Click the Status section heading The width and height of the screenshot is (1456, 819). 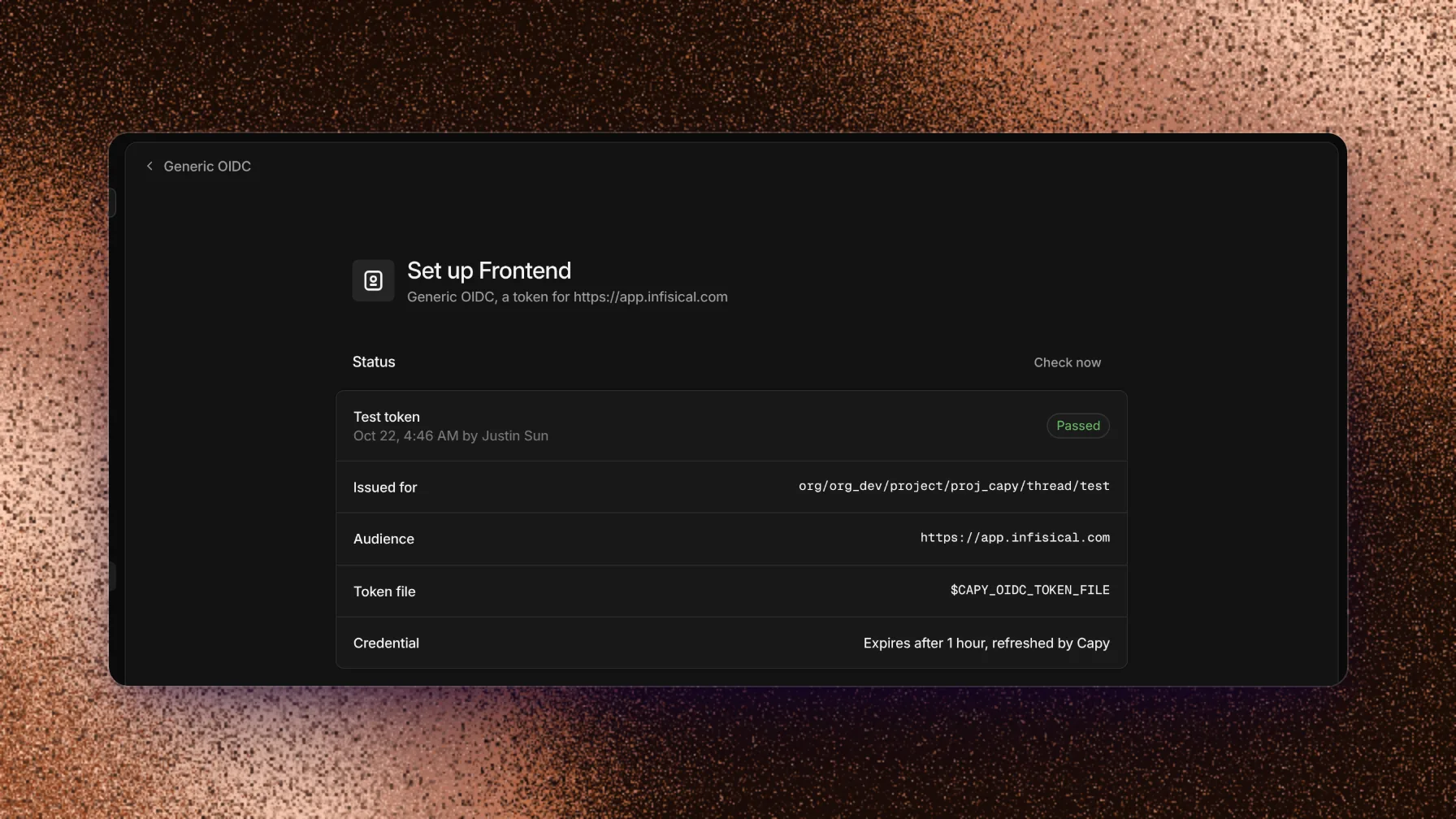(x=374, y=362)
